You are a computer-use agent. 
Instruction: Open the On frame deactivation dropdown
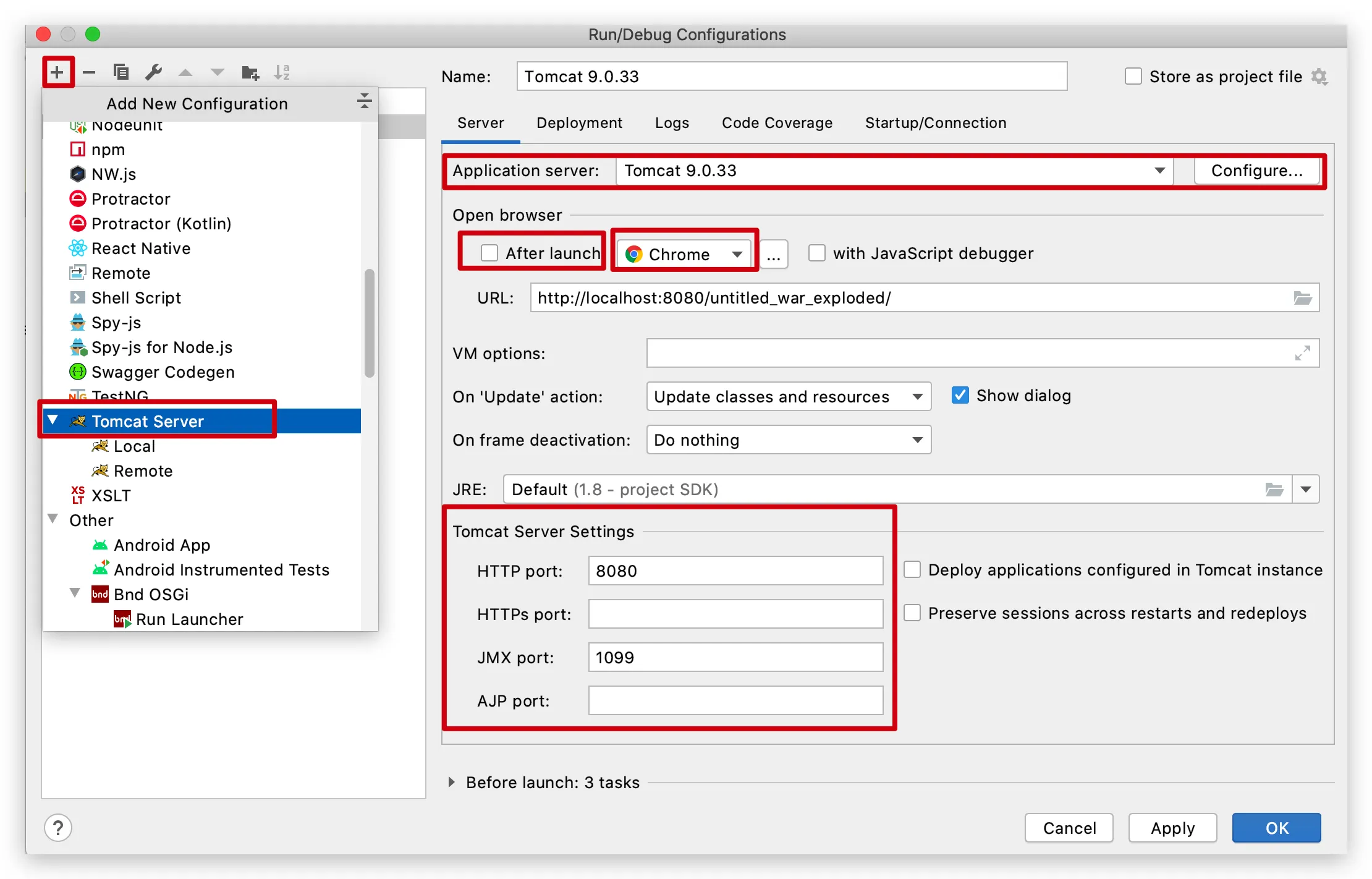click(x=789, y=439)
